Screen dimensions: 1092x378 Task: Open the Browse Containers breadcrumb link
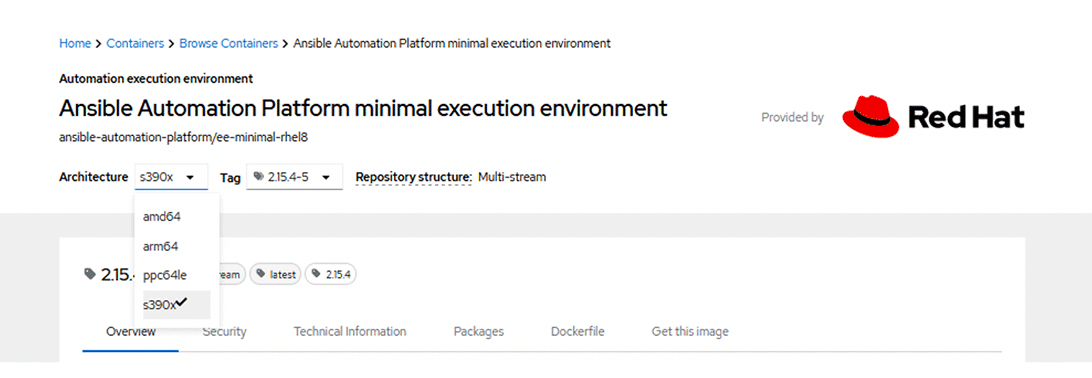(228, 43)
